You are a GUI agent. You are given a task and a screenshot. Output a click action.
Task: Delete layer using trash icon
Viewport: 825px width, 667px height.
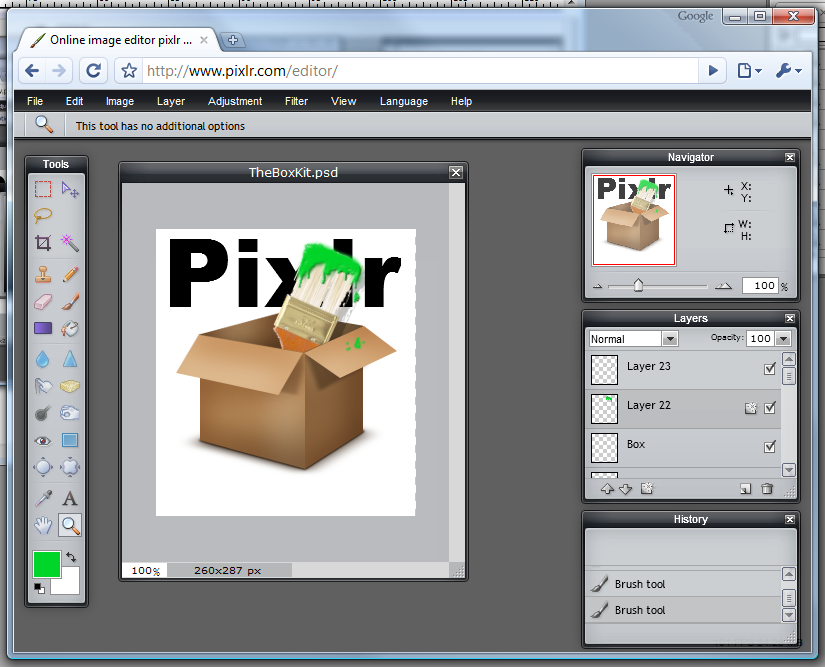point(767,489)
